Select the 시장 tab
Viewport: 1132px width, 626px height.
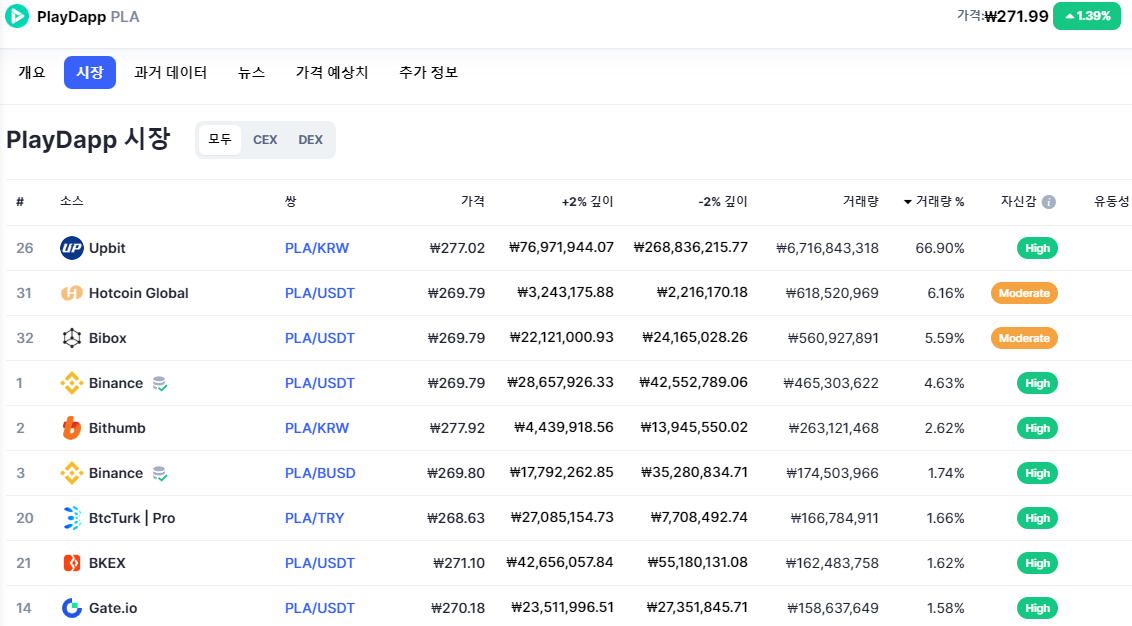click(x=90, y=72)
